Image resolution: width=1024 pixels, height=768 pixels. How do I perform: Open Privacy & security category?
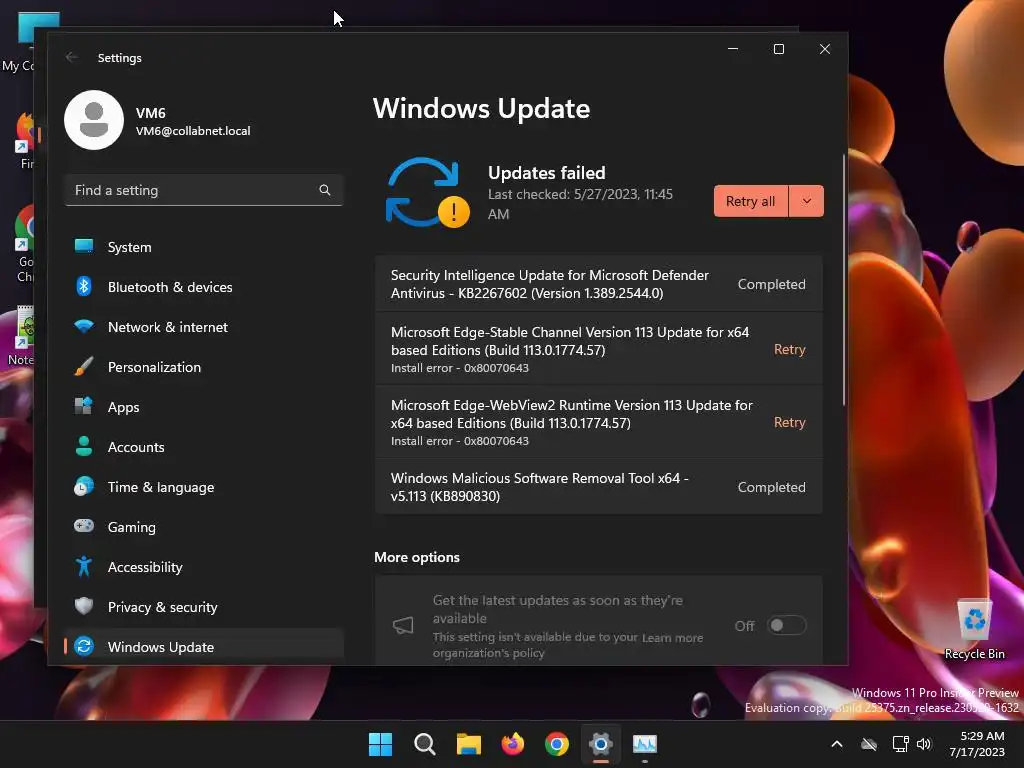click(x=163, y=607)
